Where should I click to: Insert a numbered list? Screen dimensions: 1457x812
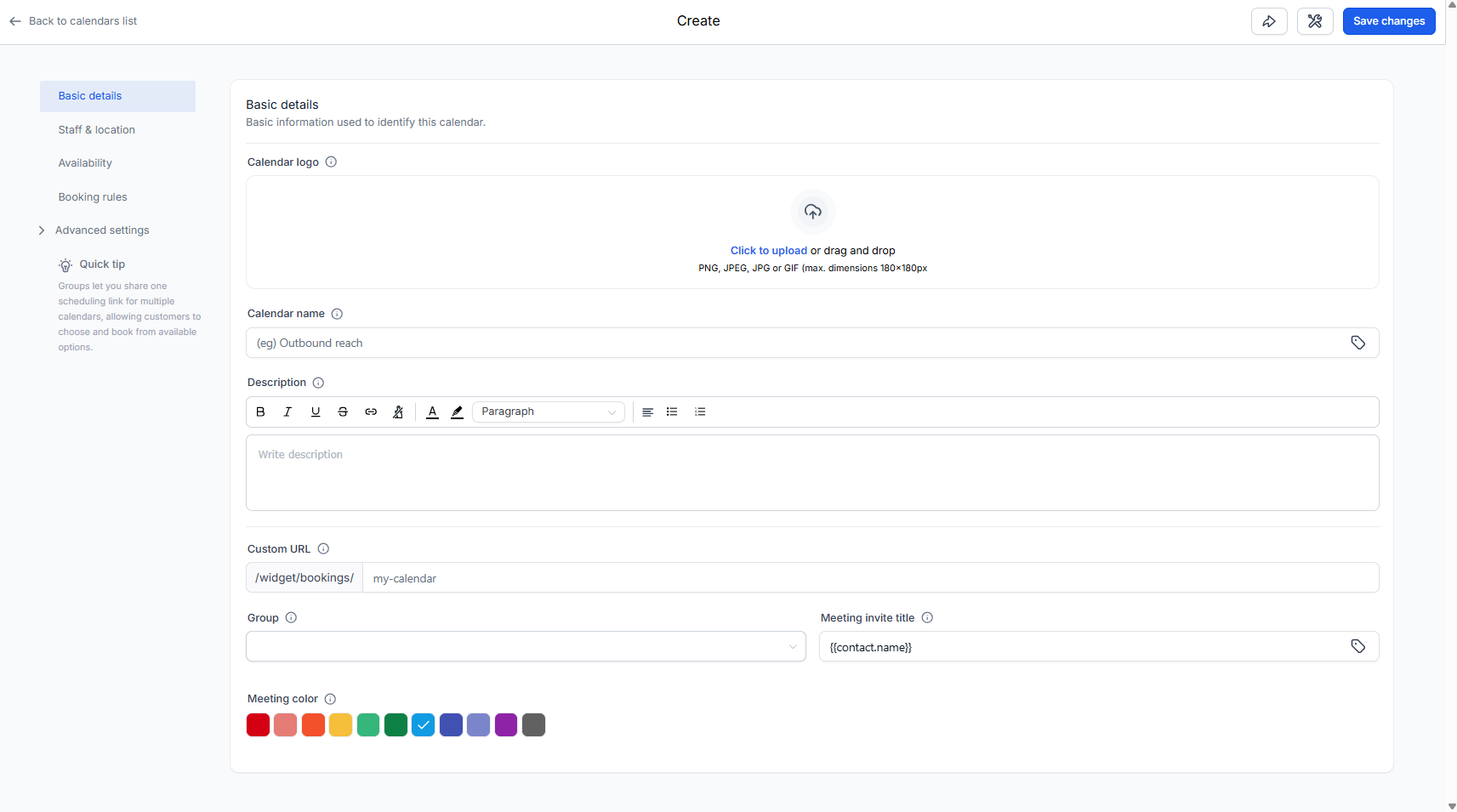[x=700, y=412]
